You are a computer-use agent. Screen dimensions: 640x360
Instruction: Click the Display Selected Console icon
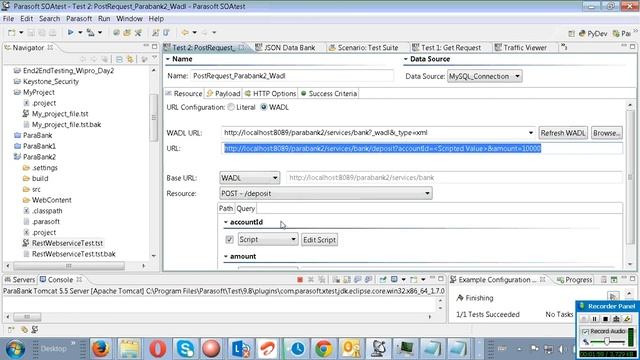pyautogui.click(x=394, y=280)
